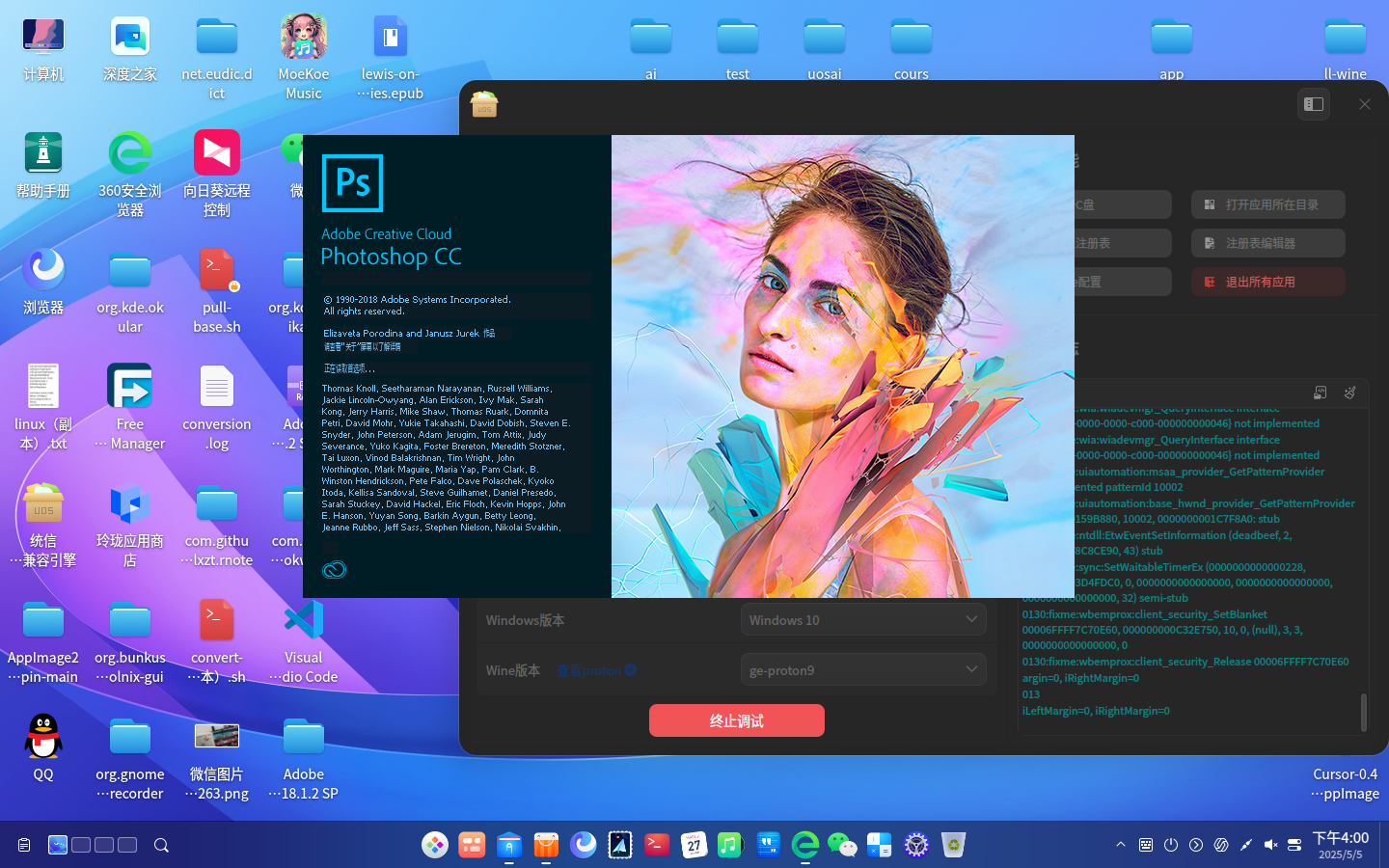Expand the hidden system tray icons arrow
The width and height of the screenshot is (1389, 868).
click(x=1121, y=845)
